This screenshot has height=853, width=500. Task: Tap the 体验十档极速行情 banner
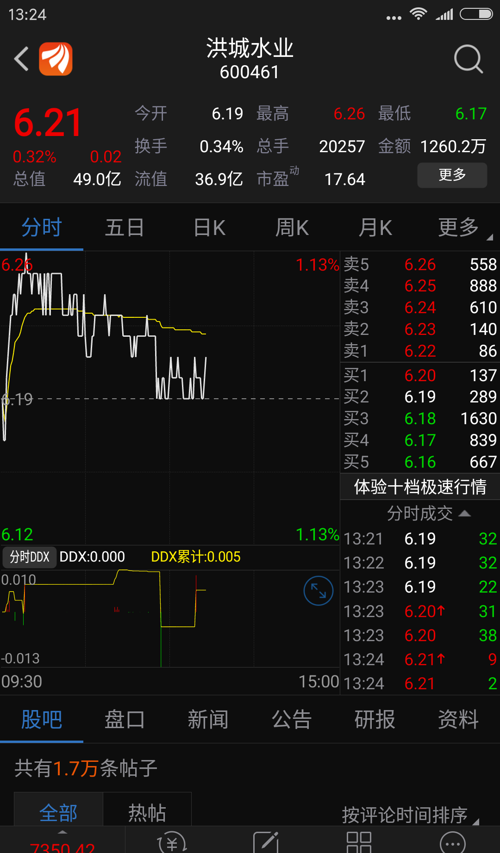420,486
